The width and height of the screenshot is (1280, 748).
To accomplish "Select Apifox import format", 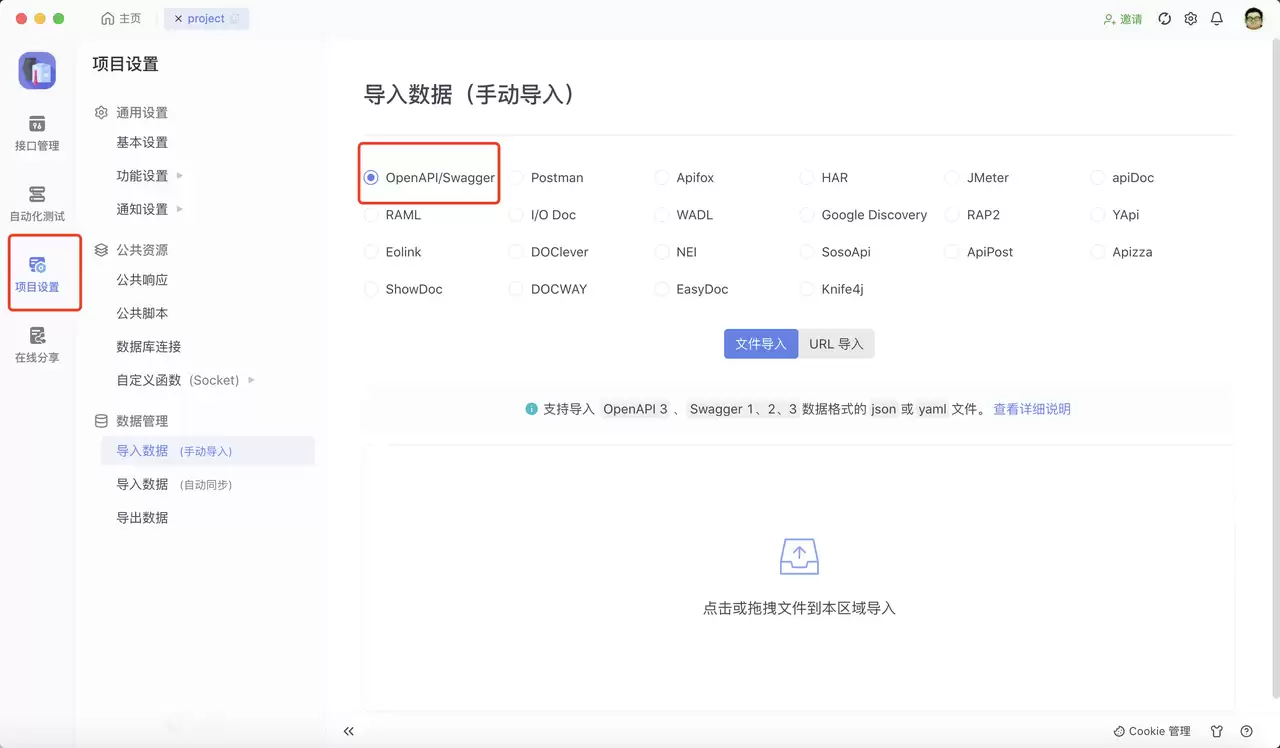I will pyautogui.click(x=684, y=178).
